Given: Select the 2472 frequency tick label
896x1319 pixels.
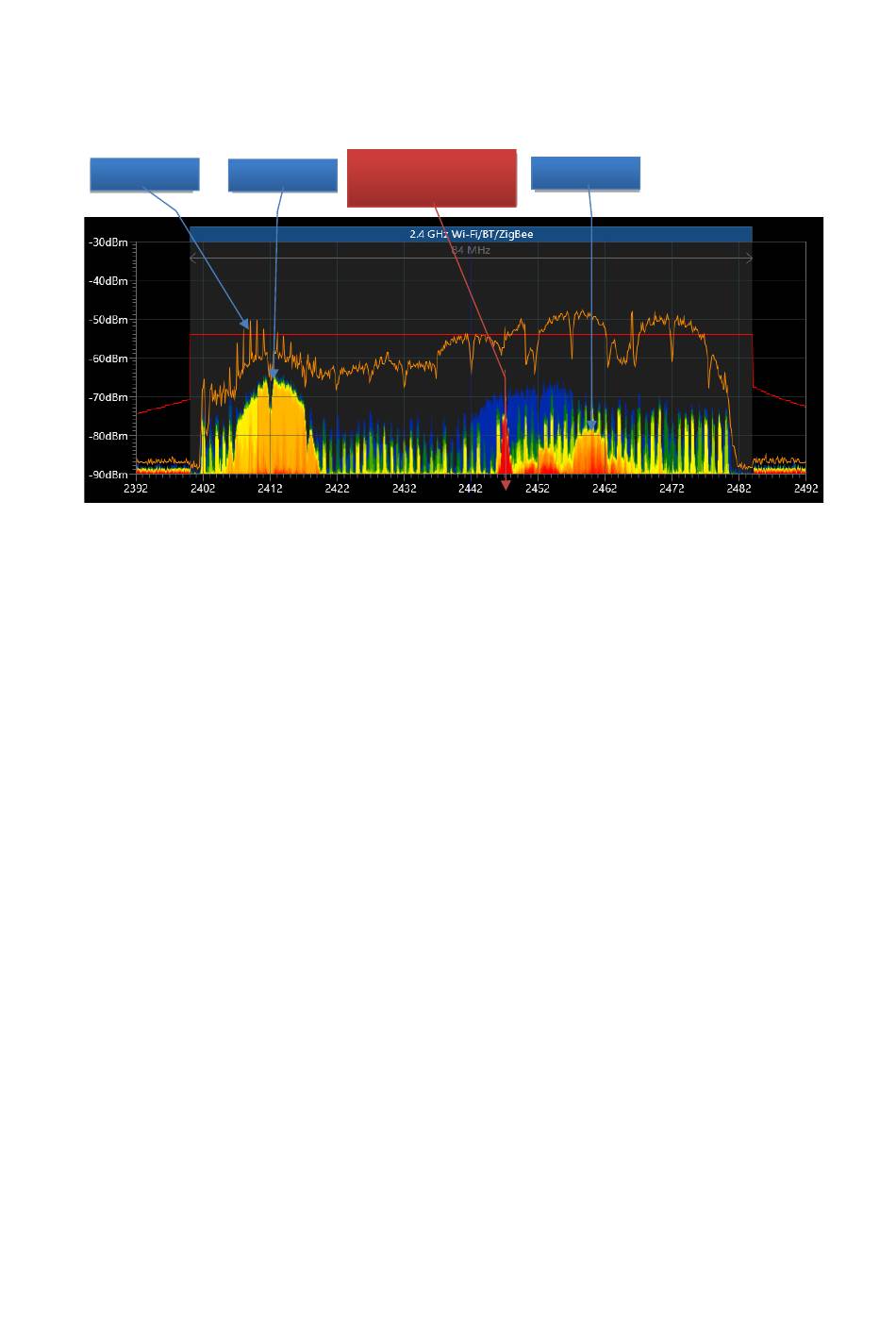Looking at the screenshot, I should pos(672,489).
